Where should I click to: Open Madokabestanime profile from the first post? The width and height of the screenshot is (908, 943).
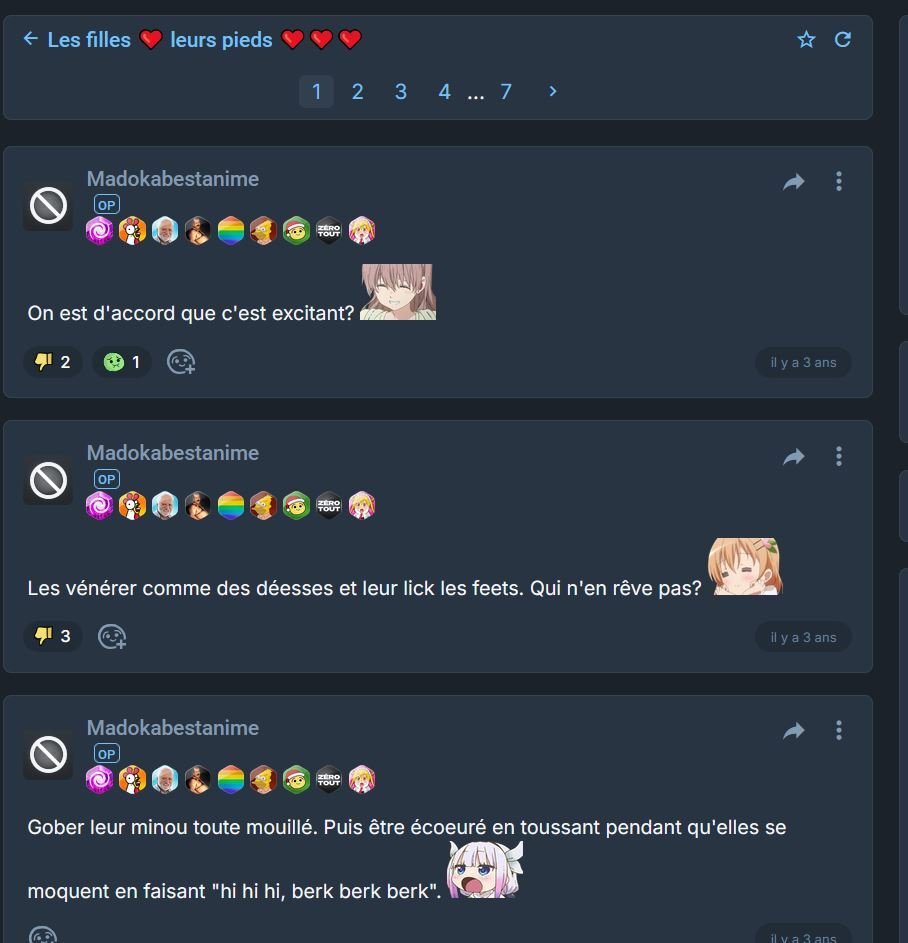(173, 179)
